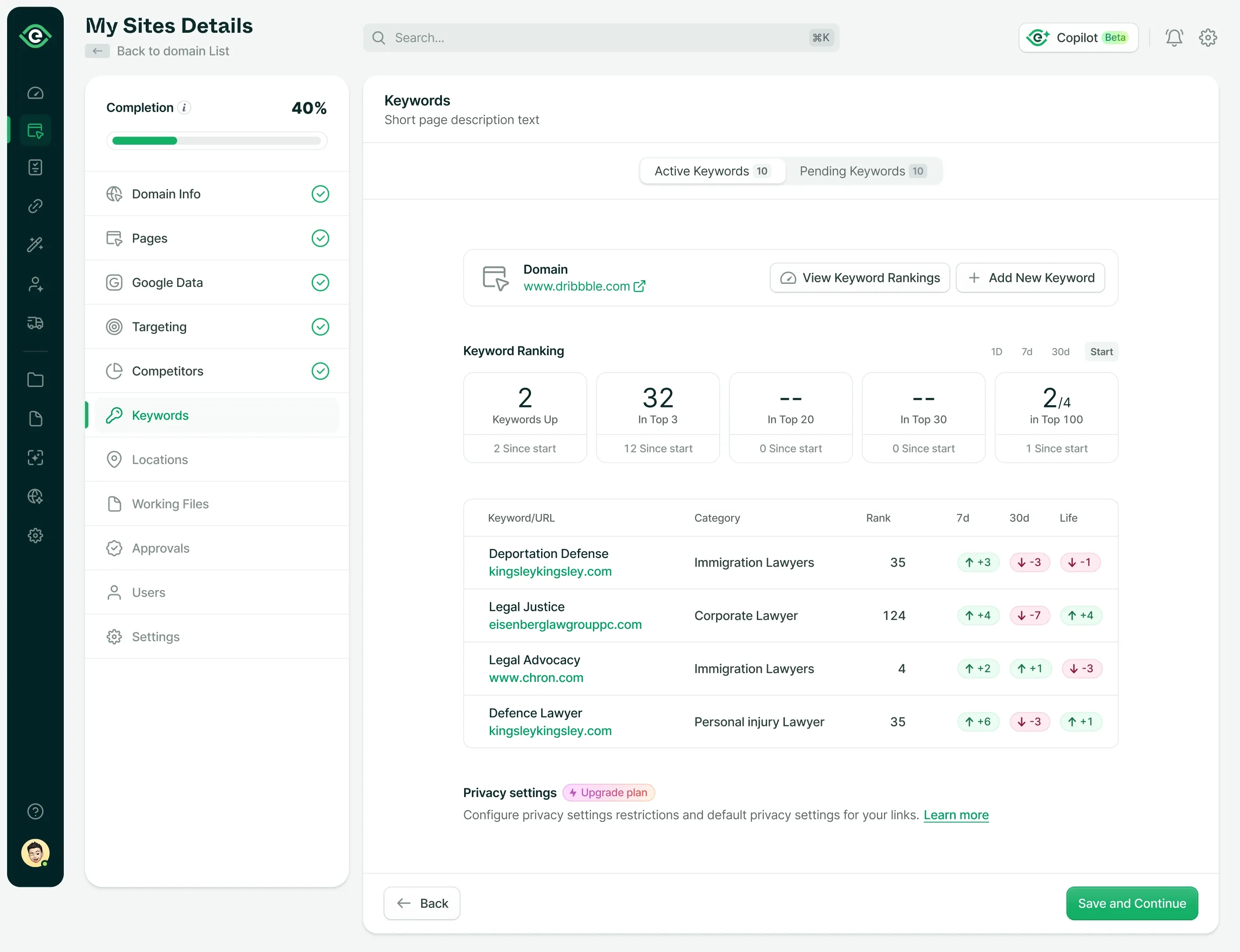Open the help question mark icon

pos(35,812)
